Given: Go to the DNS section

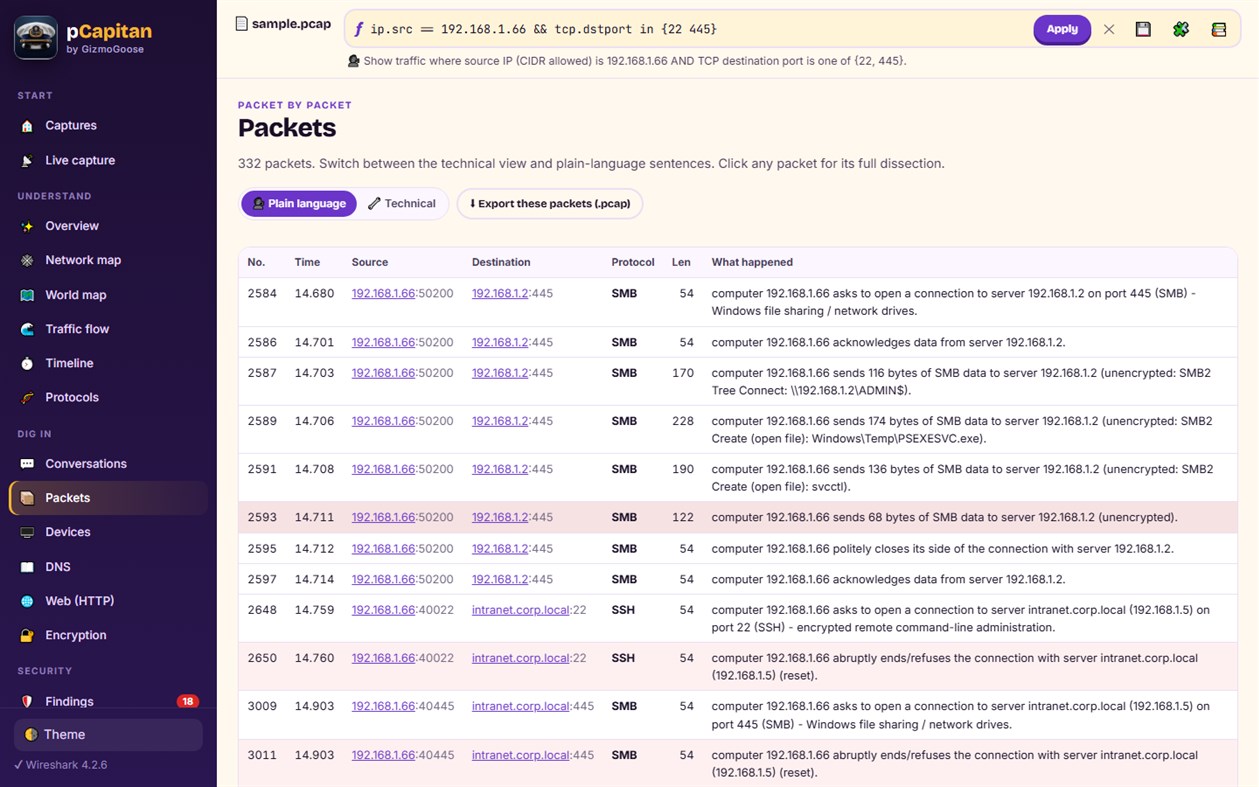Looking at the screenshot, I should coord(108,567).
